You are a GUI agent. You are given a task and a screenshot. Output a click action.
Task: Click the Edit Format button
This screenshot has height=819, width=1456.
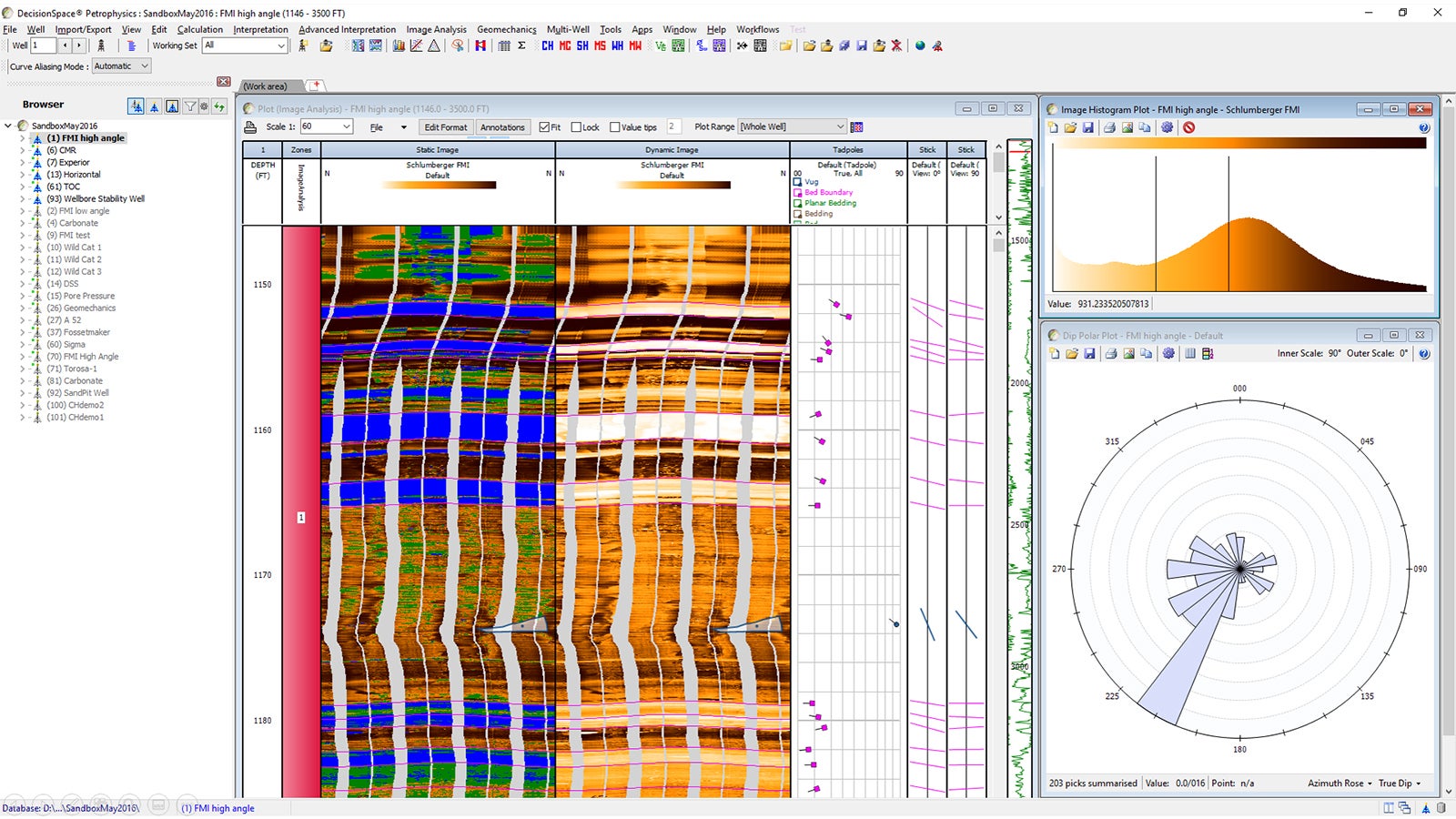click(446, 127)
